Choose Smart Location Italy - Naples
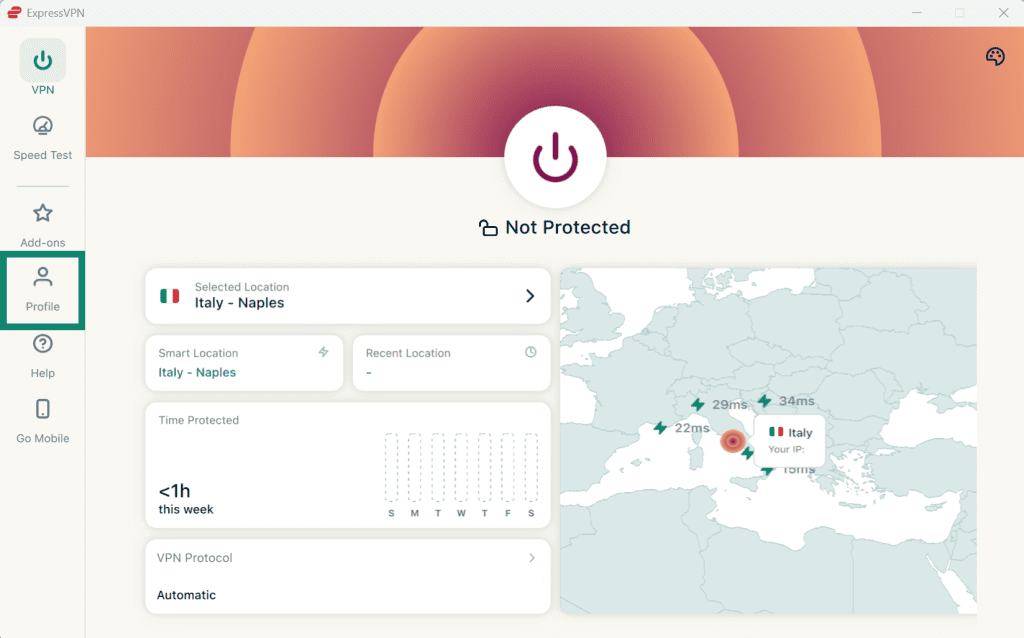Viewport: 1024px width, 638px height. [244, 363]
